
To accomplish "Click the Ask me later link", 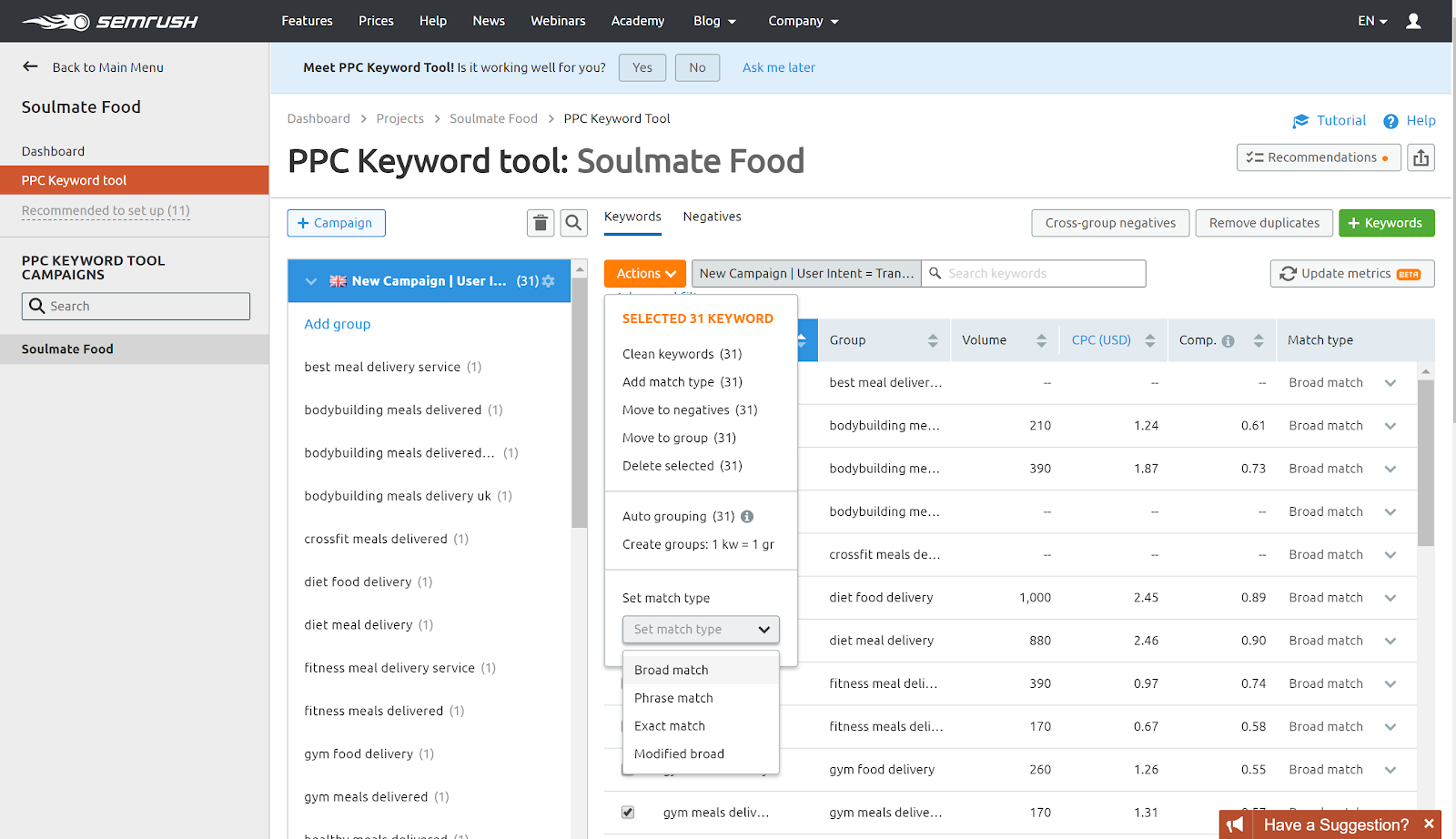I will pos(779,67).
